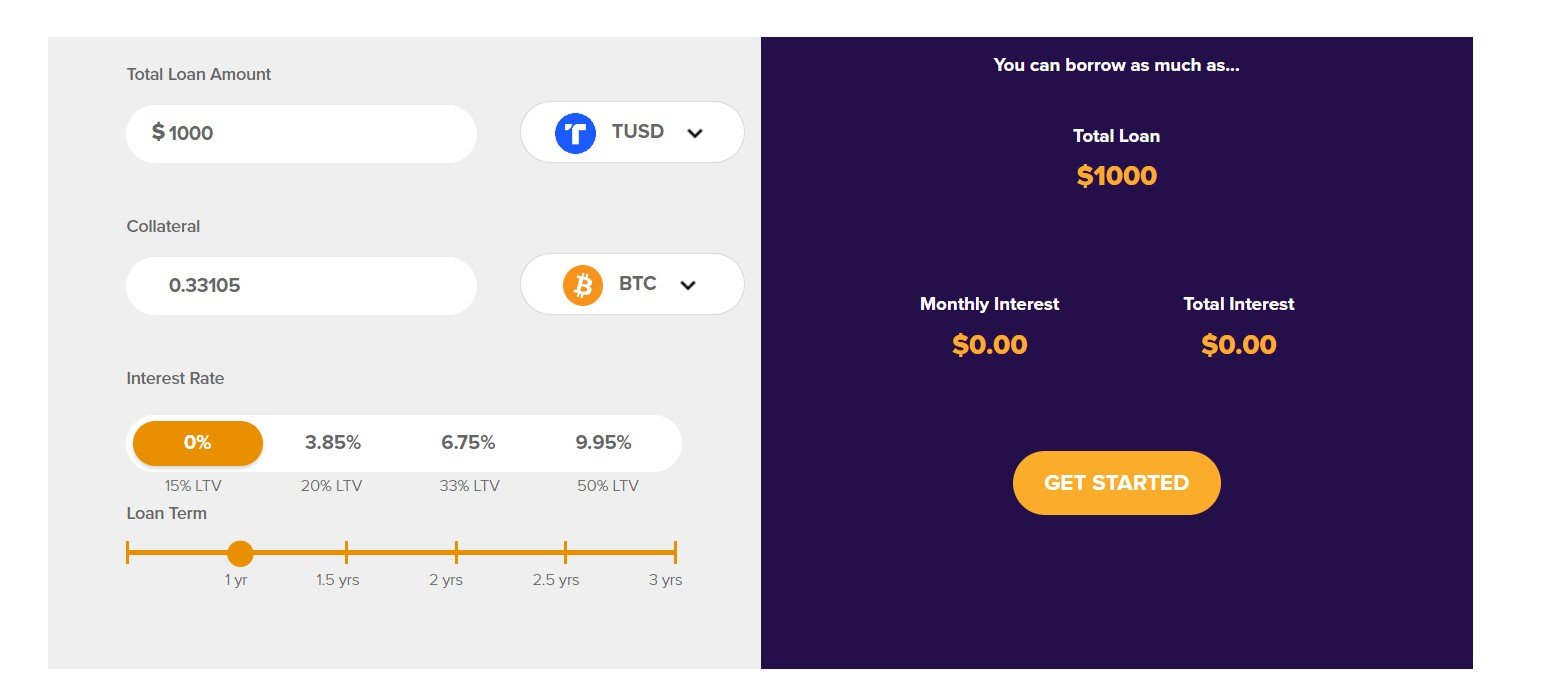
Task: Select the 3.85% interest rate option
Action: (x=333, y=443)
